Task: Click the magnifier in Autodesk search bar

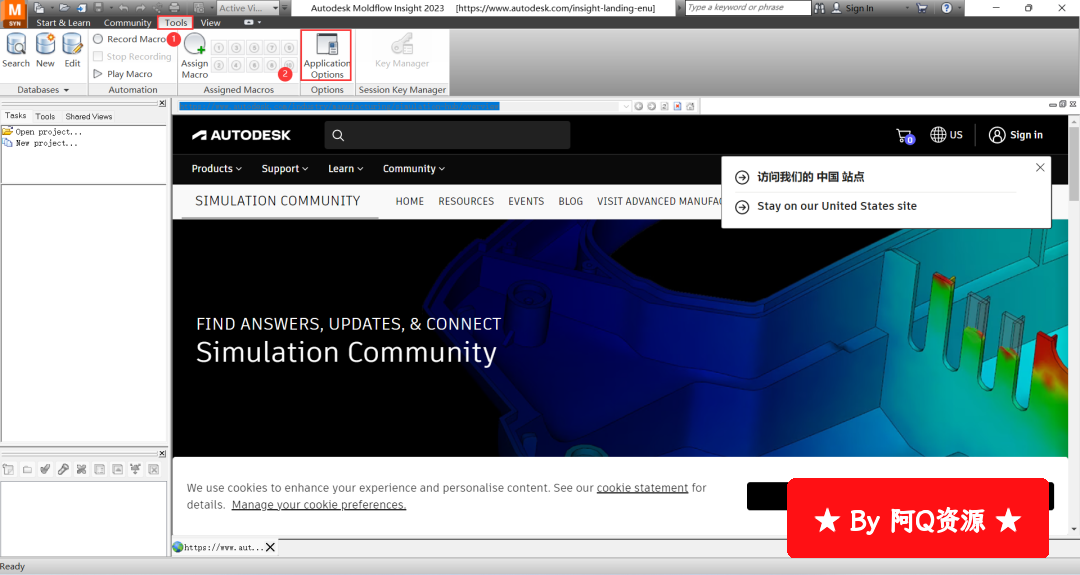Action: click(x=338, y=136)
